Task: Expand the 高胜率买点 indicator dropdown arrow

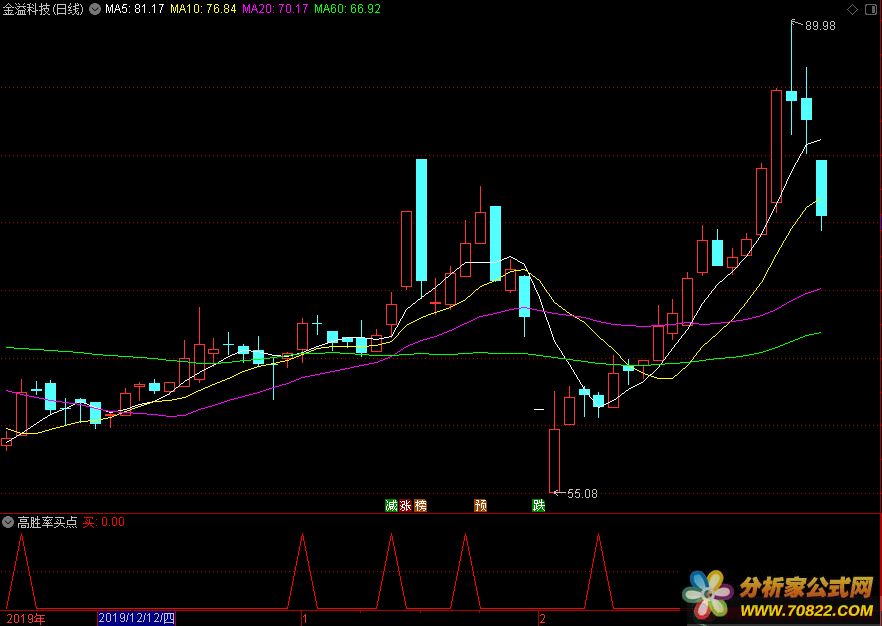Action: click(8, 522)
